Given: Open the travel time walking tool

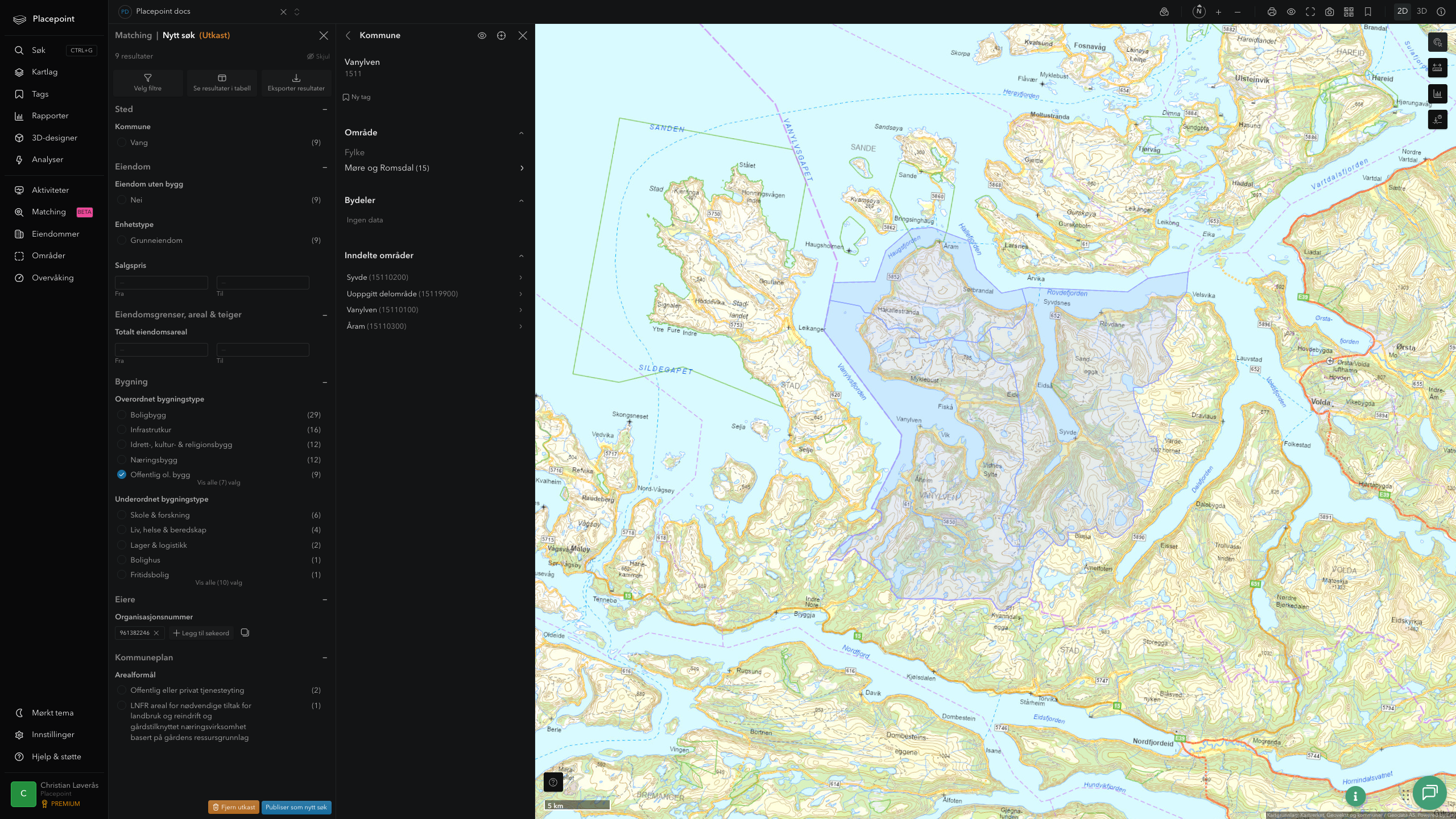Looking at the screenshot, I should pyautogui.click(x=1437, y=119).
